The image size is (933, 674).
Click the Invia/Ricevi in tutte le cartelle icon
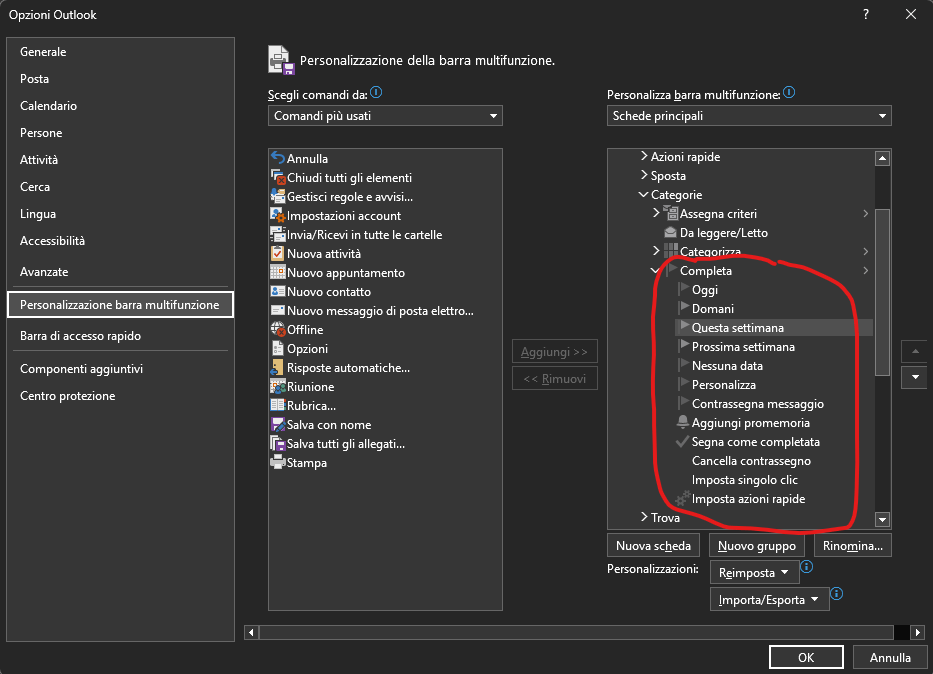pos(278,234)
